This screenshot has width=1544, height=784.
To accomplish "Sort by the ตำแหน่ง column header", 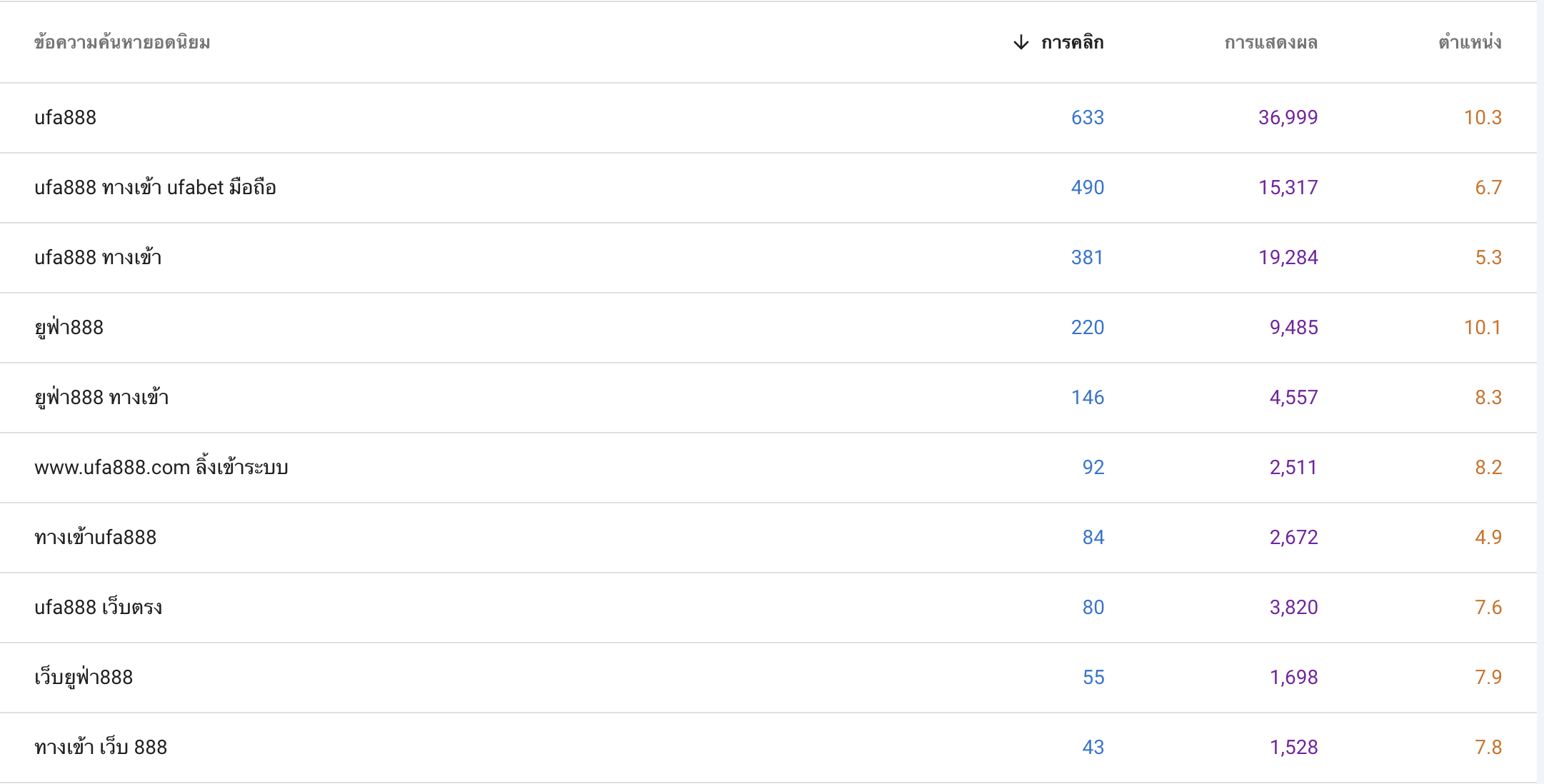I will point(1470,43).
